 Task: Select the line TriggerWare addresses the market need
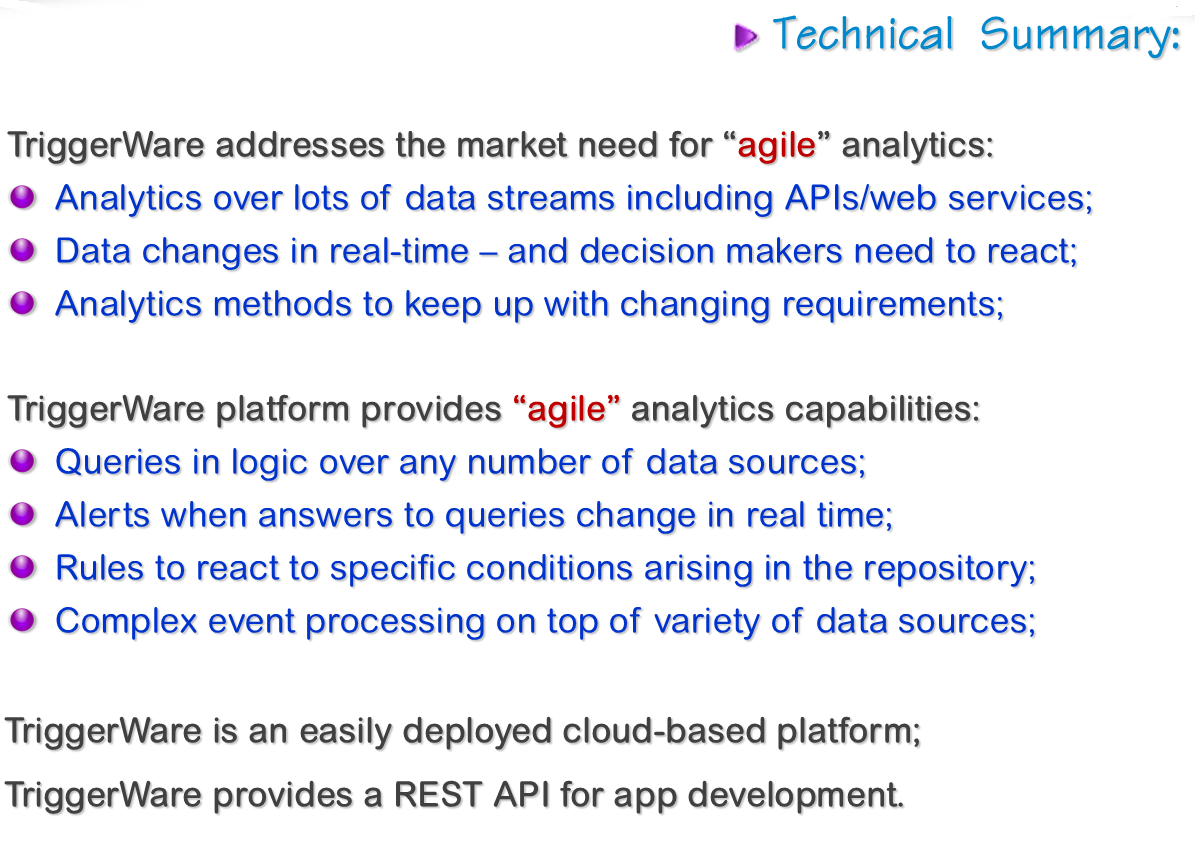500,146
